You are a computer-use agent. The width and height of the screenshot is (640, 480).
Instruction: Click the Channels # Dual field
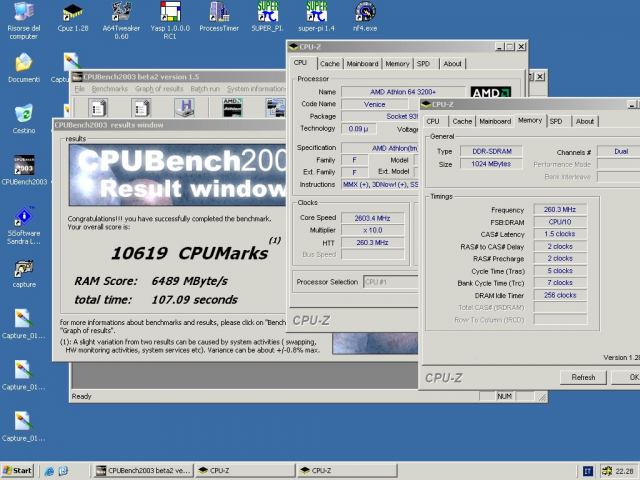(618, 151)
